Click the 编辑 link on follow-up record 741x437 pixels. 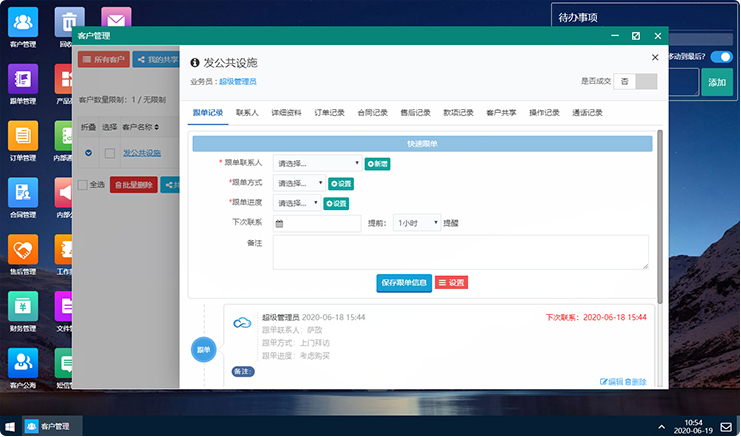[x=612, y=382]
